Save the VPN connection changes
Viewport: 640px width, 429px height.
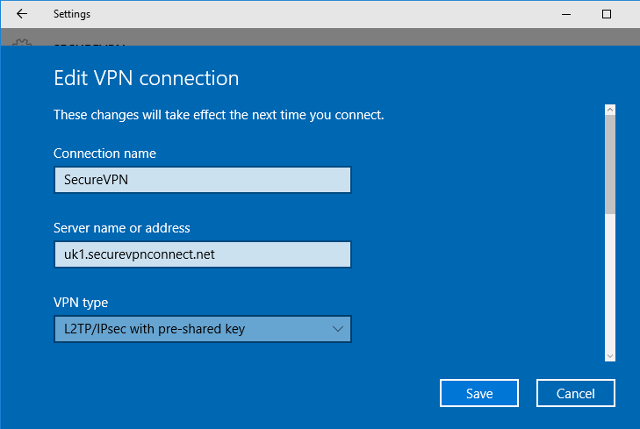pyautogui.click(x=479, y=393)
